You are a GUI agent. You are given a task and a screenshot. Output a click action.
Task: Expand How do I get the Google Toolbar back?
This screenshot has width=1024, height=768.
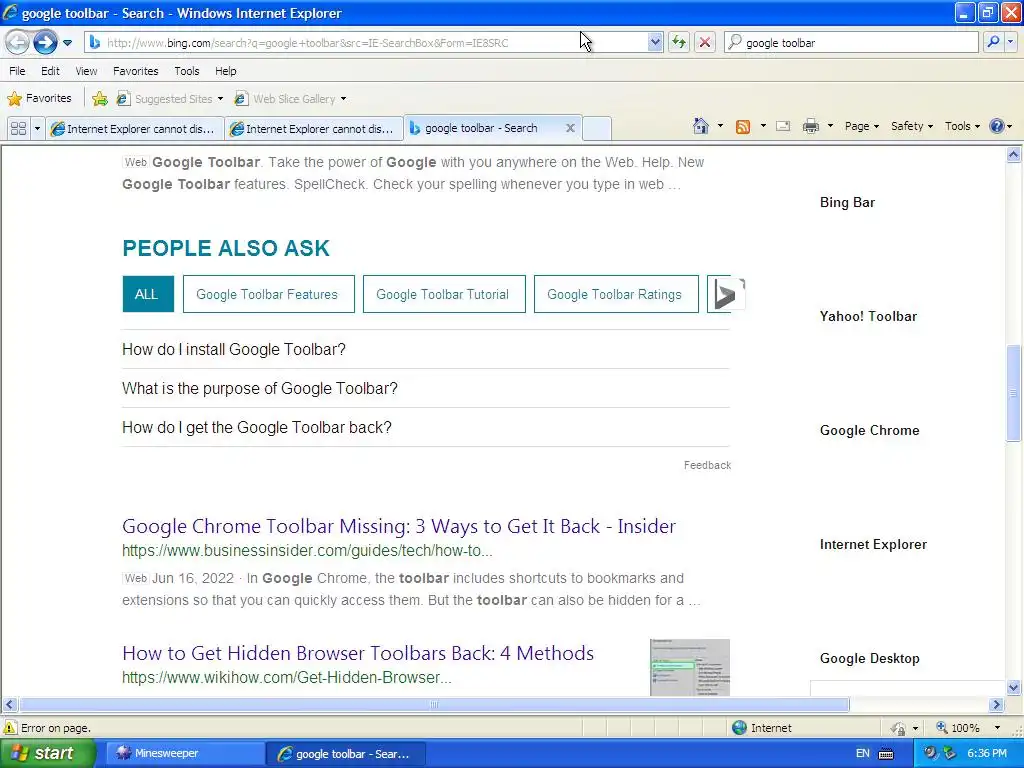click(425, 428)
